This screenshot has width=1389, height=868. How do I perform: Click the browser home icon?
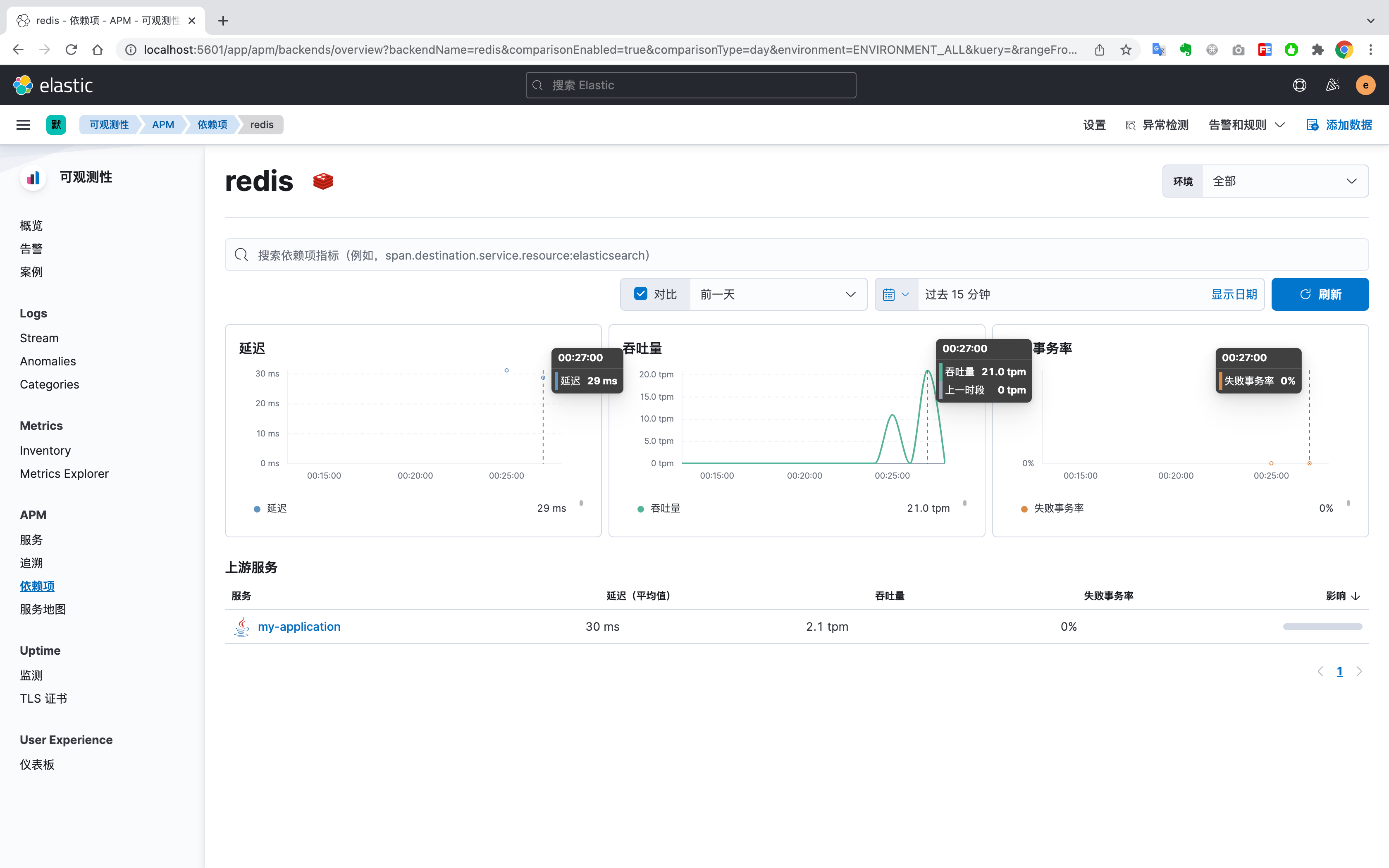(98, 50)
